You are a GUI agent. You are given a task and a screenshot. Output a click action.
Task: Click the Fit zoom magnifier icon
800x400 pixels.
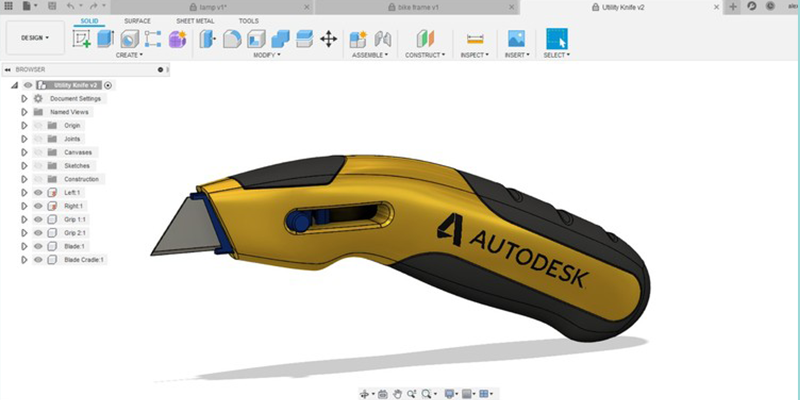[x=426, y=394]
